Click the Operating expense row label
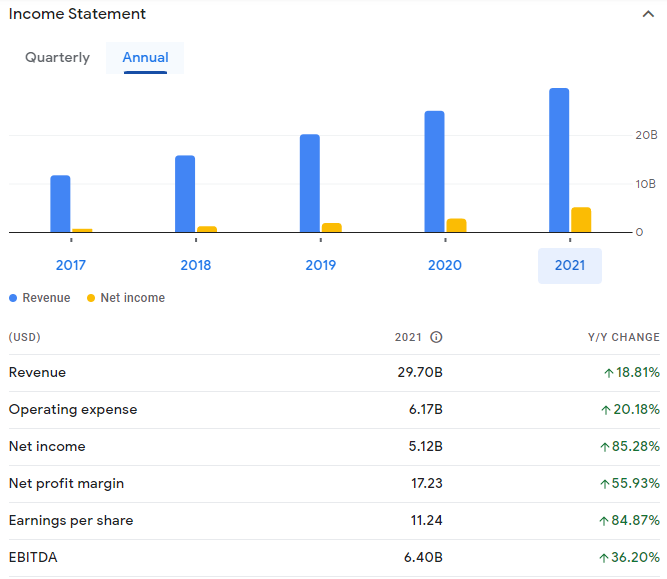This screenshot has width=667, height=579. click(x=73, y=409)
